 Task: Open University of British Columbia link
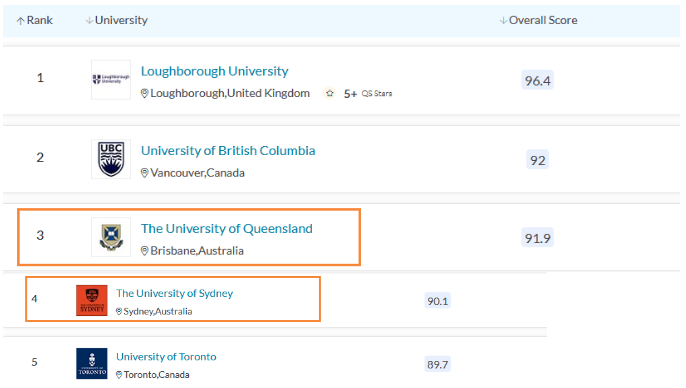click(x=228, y=150)
